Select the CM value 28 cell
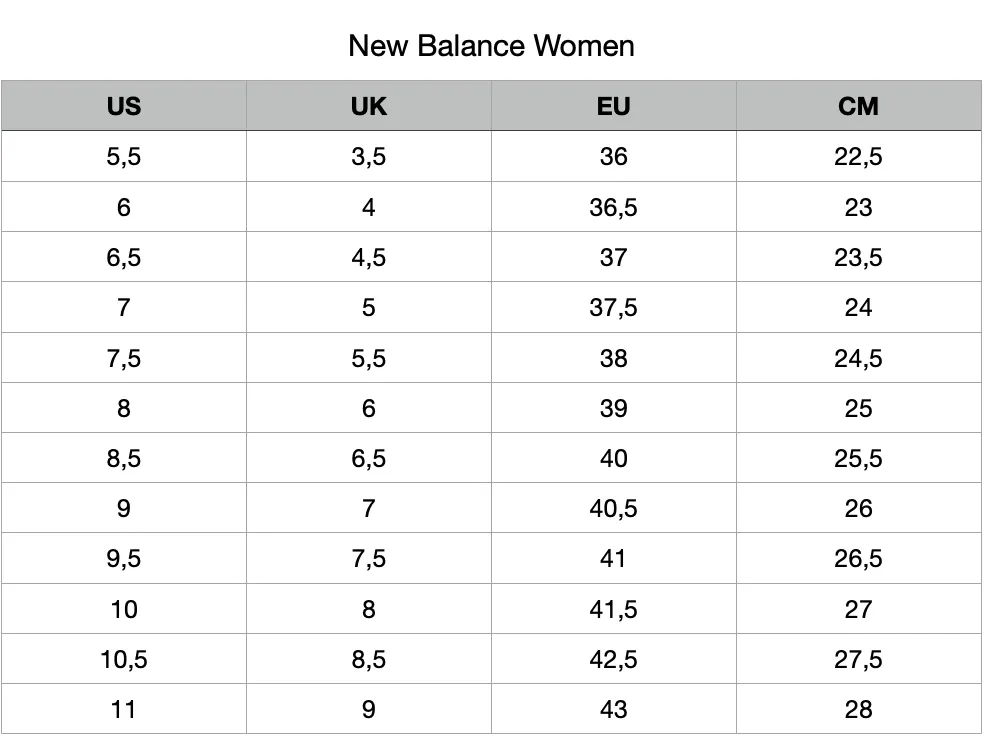The height and width of the screenshot is (736, 984). pyautogui.click(x=858, y=709)
